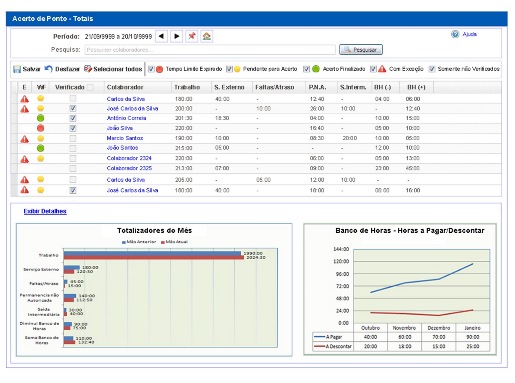Click Janeiro column in Banco de Horas table
The height and width of the screenshot is (383, 515).
(472, 328)
